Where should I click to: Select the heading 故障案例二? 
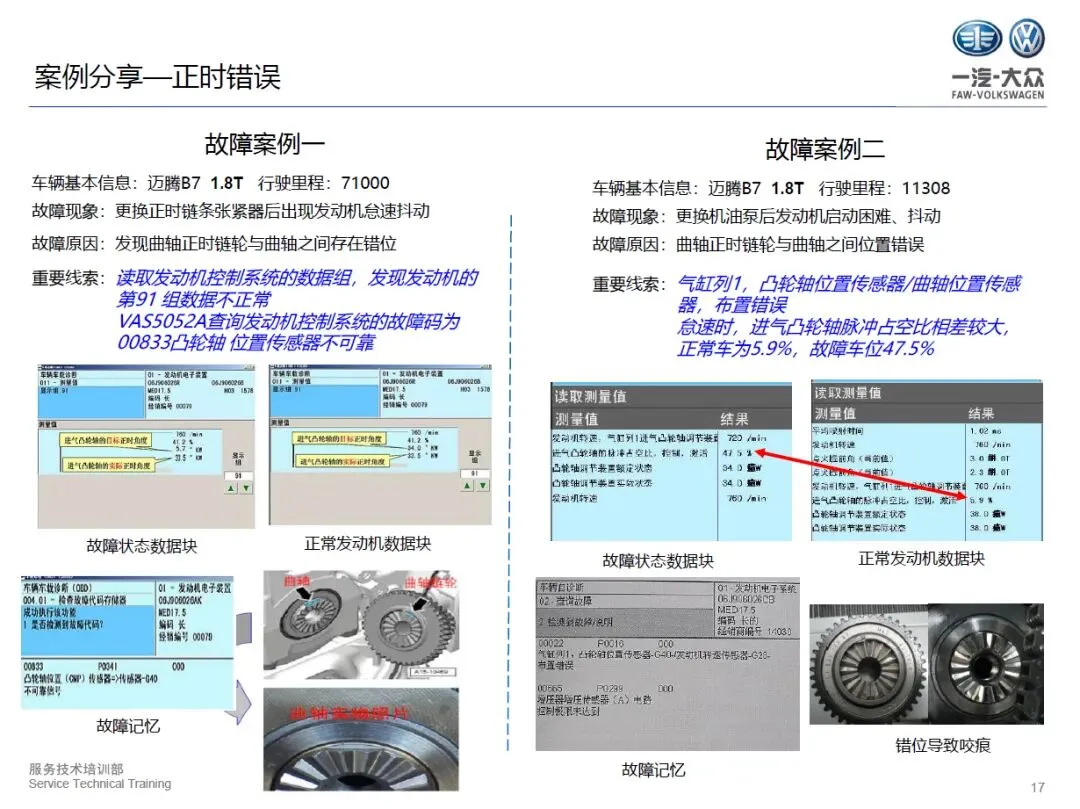[824, 149]
